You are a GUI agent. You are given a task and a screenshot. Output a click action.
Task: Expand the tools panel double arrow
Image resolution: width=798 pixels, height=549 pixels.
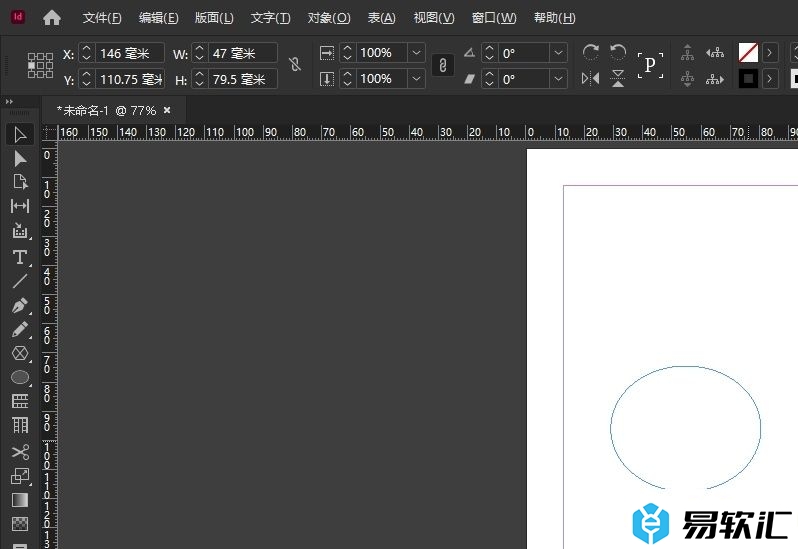9,102
